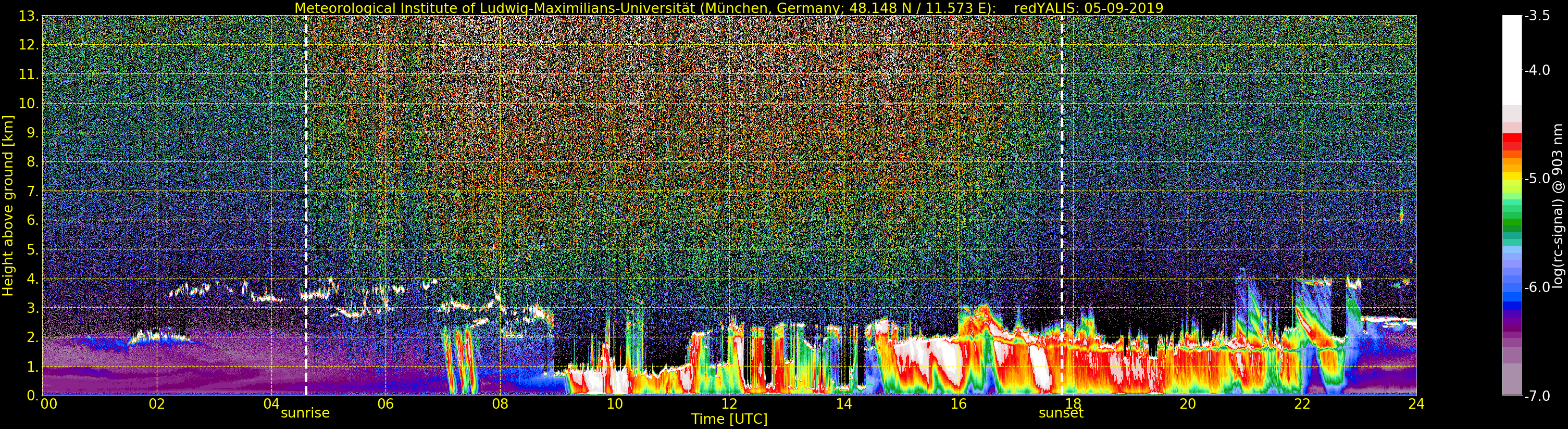Click the 13 tick on the height axis
The width and height of the screenshot is (1568, 429).
pyautogui.click(x=29, y=17)
